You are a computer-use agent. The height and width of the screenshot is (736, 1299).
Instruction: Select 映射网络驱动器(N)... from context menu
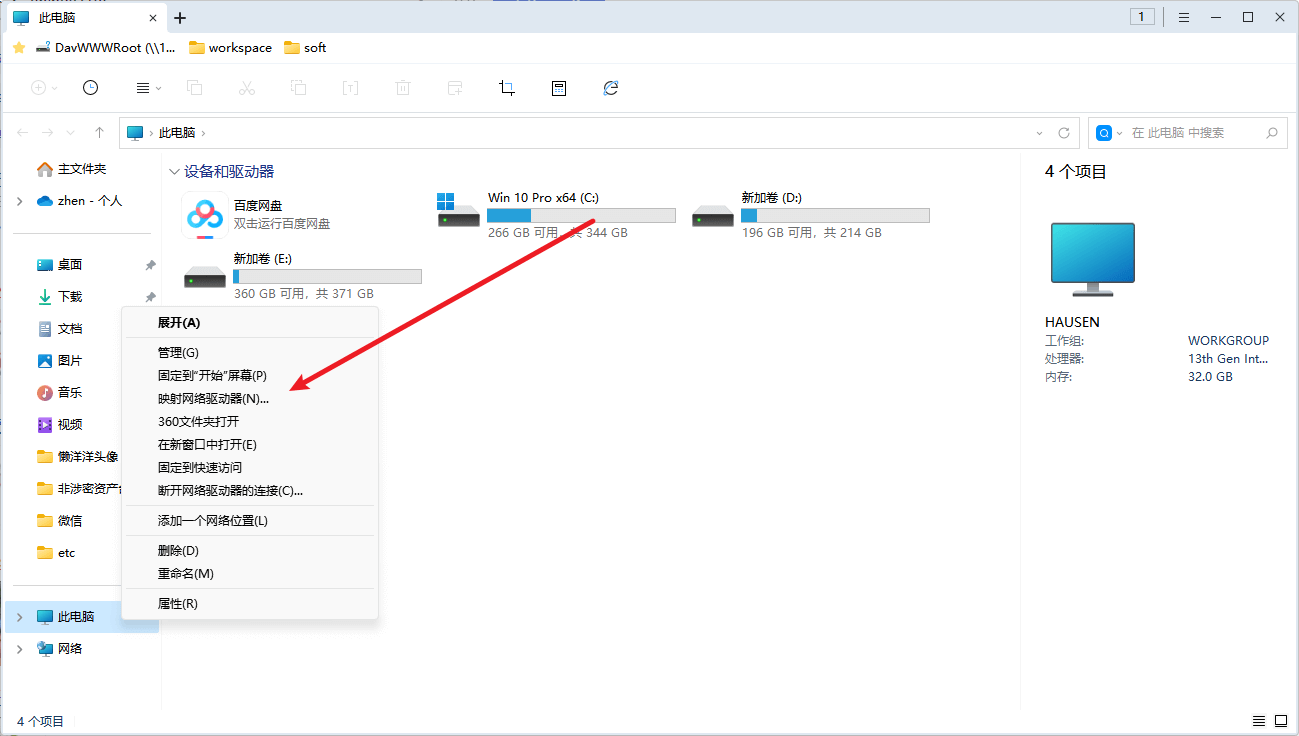tap(213, 398)
